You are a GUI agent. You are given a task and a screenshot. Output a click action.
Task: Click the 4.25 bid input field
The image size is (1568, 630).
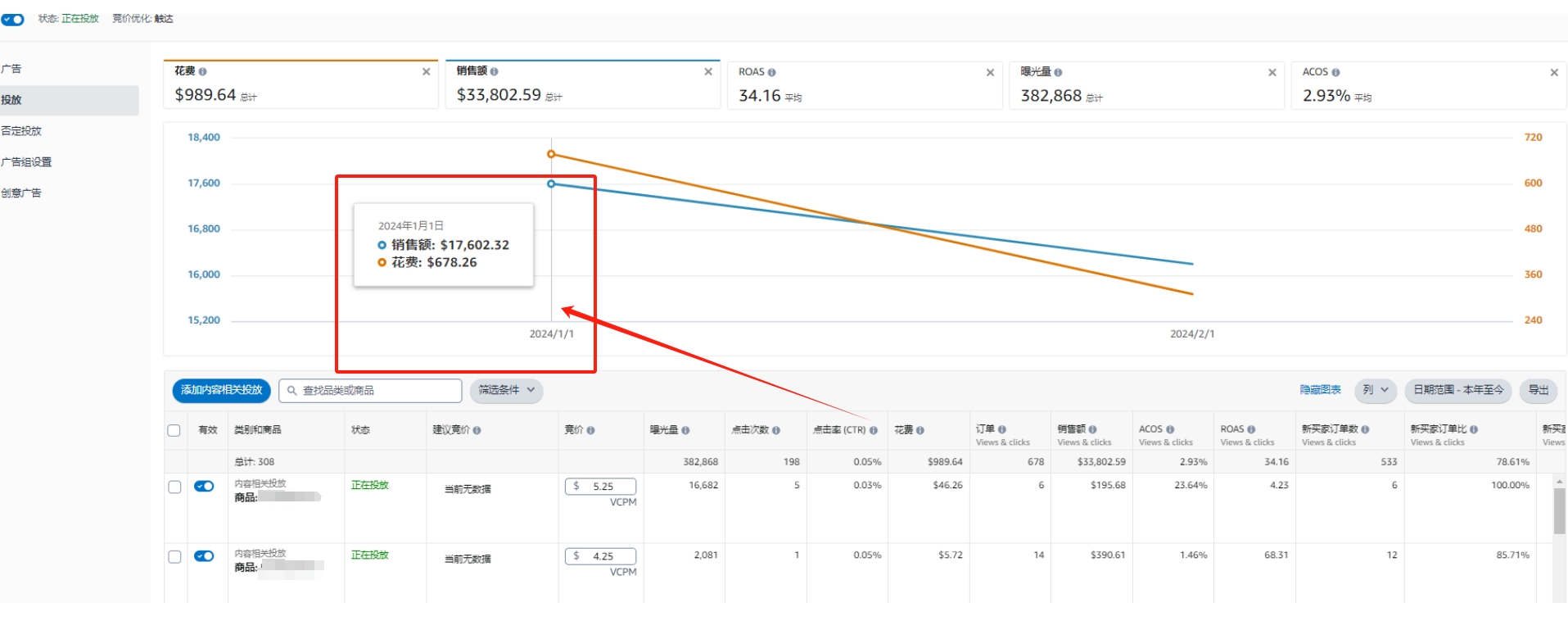coord(600,556)
